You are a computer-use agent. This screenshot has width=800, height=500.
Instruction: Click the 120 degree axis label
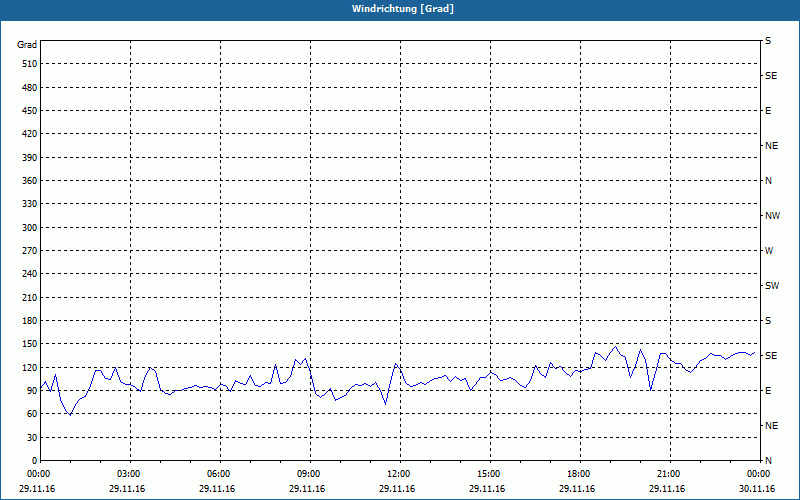point(30,367)
